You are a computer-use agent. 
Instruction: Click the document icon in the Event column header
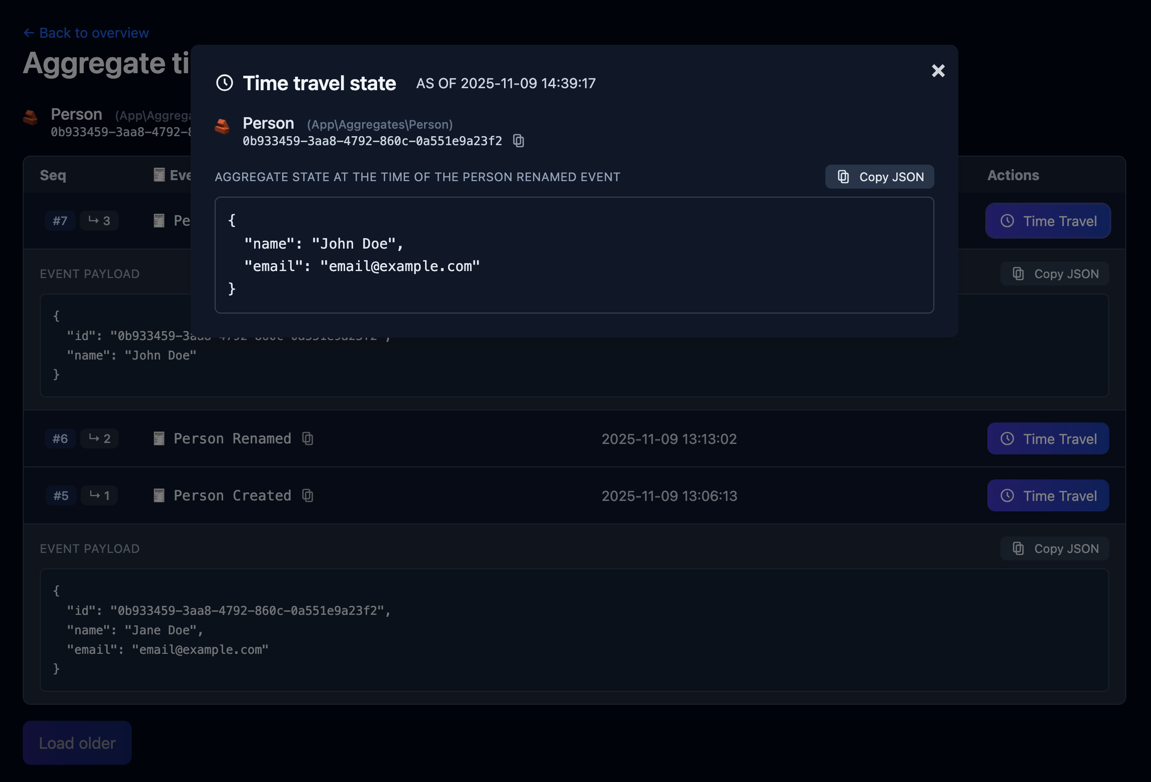point(159,174)
